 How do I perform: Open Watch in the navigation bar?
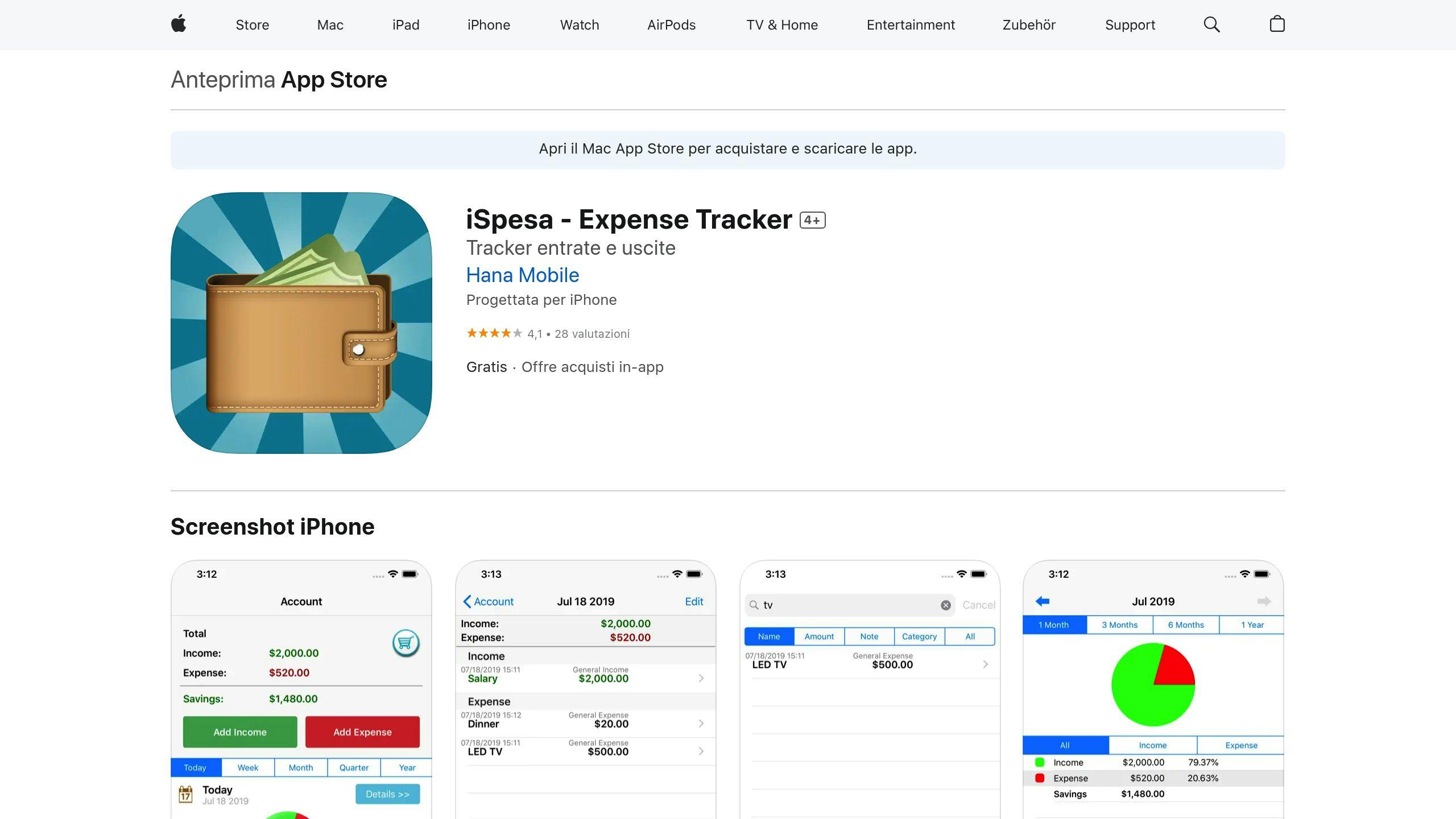coord(580,25)
